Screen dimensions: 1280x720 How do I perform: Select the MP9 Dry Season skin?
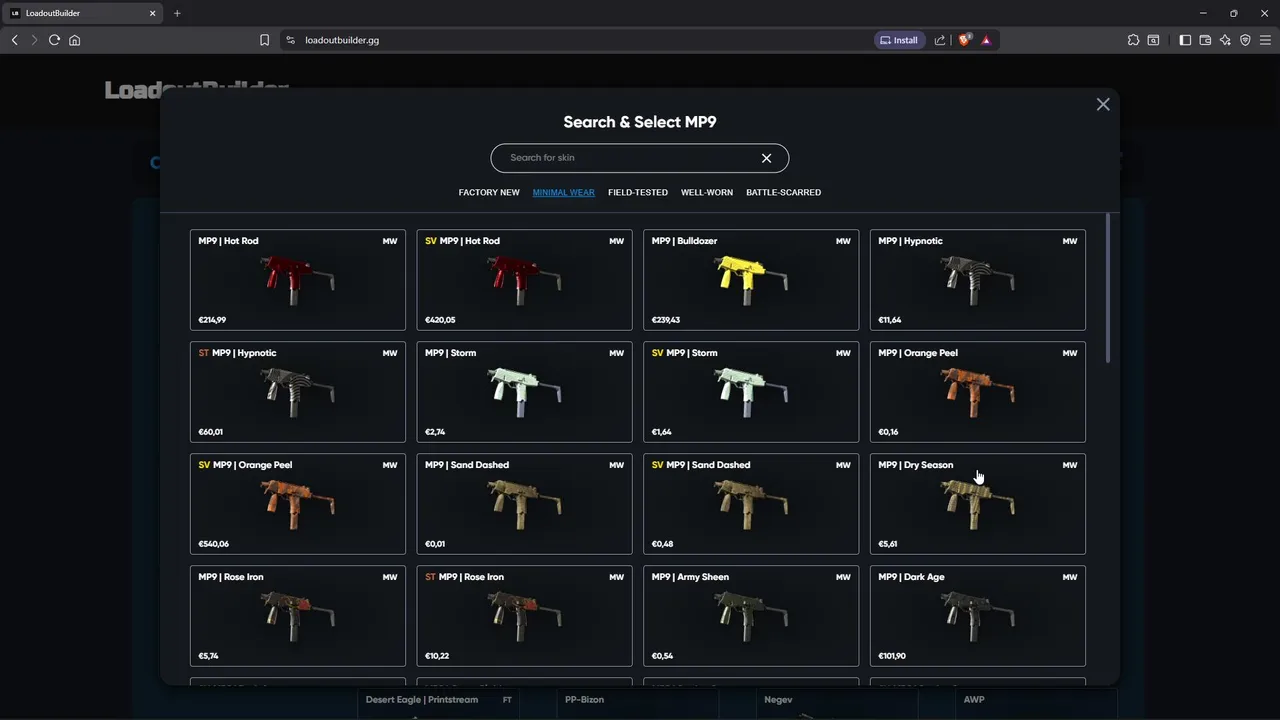click(x=977, y=504)
